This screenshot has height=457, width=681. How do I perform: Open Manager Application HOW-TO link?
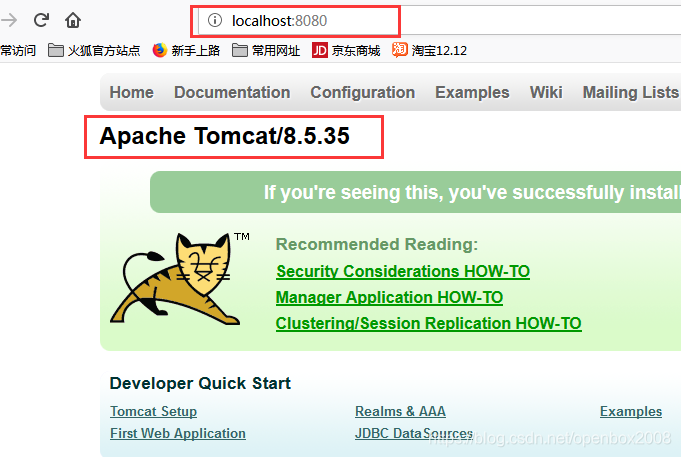390,298
